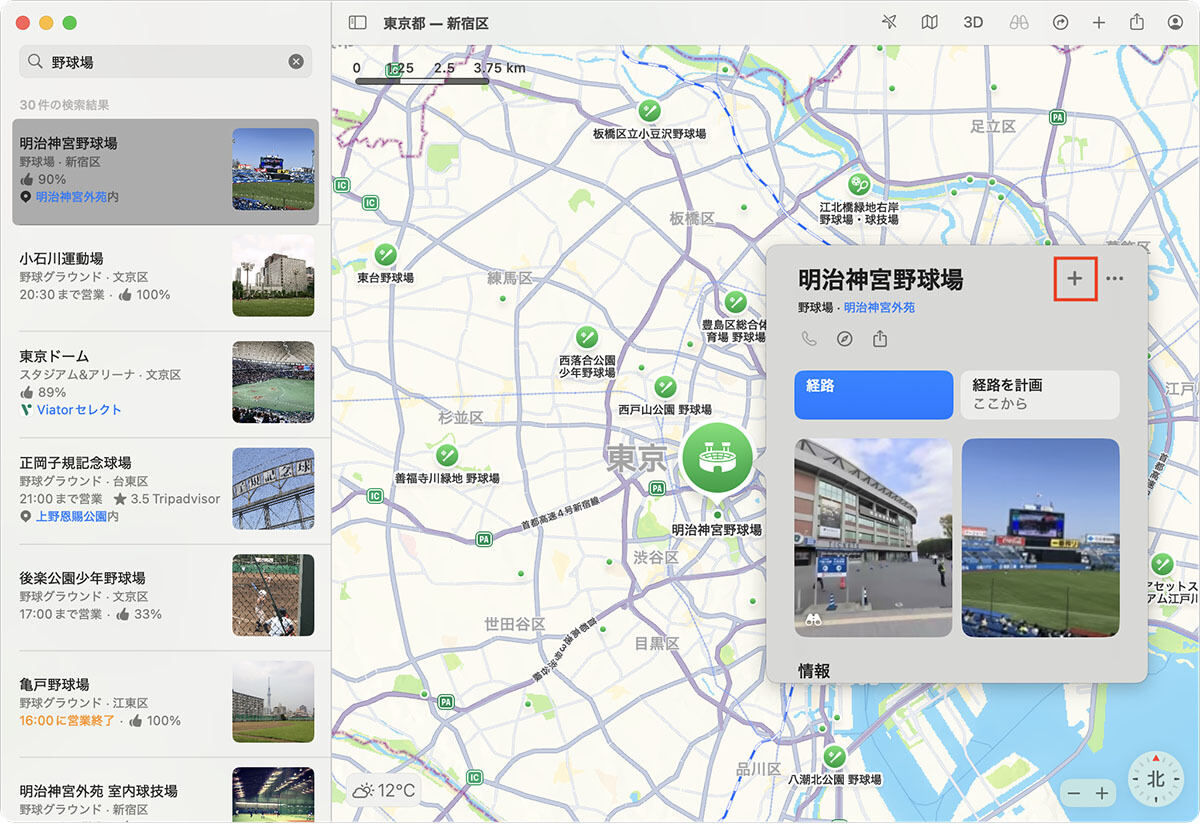Select the 東台野球場 map pin
The width and height of the screenshot is (1200, 824).
pos(386,255)
